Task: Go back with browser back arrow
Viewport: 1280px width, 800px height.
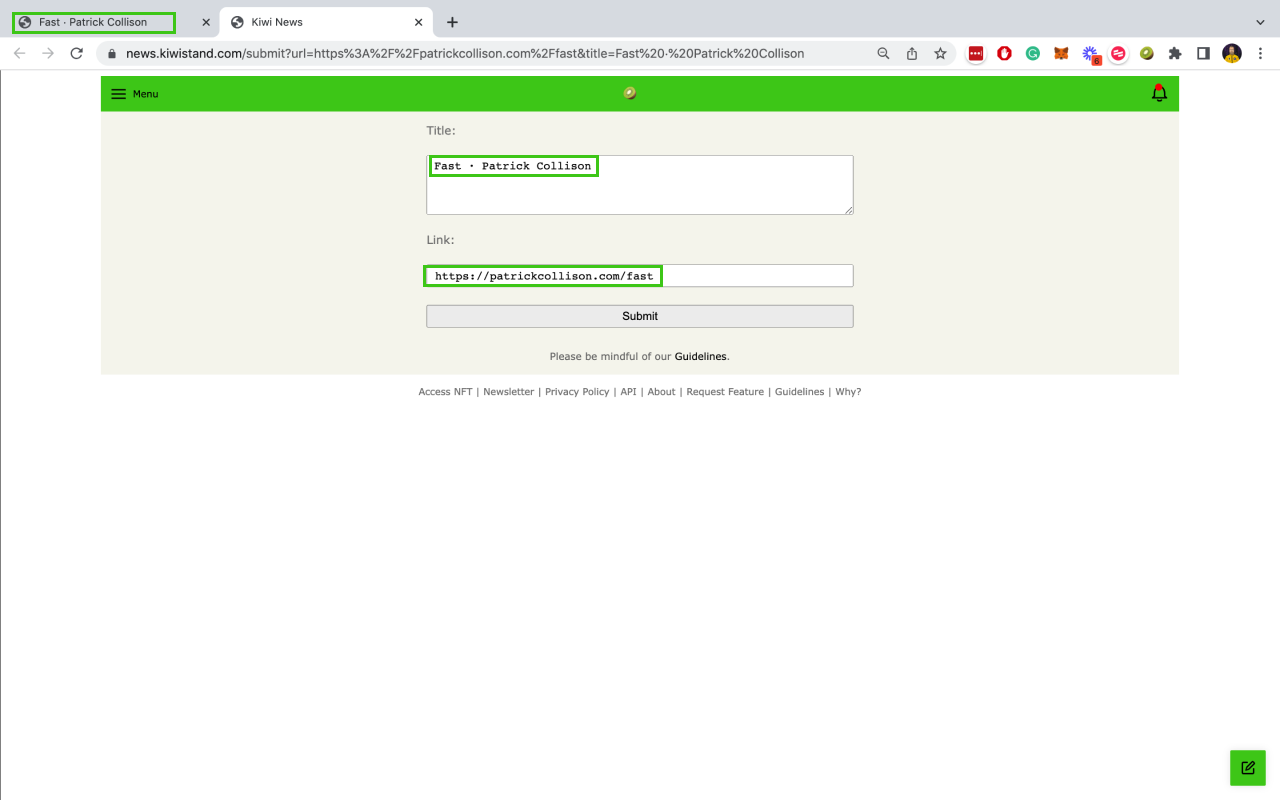Action: coord(19,53)
